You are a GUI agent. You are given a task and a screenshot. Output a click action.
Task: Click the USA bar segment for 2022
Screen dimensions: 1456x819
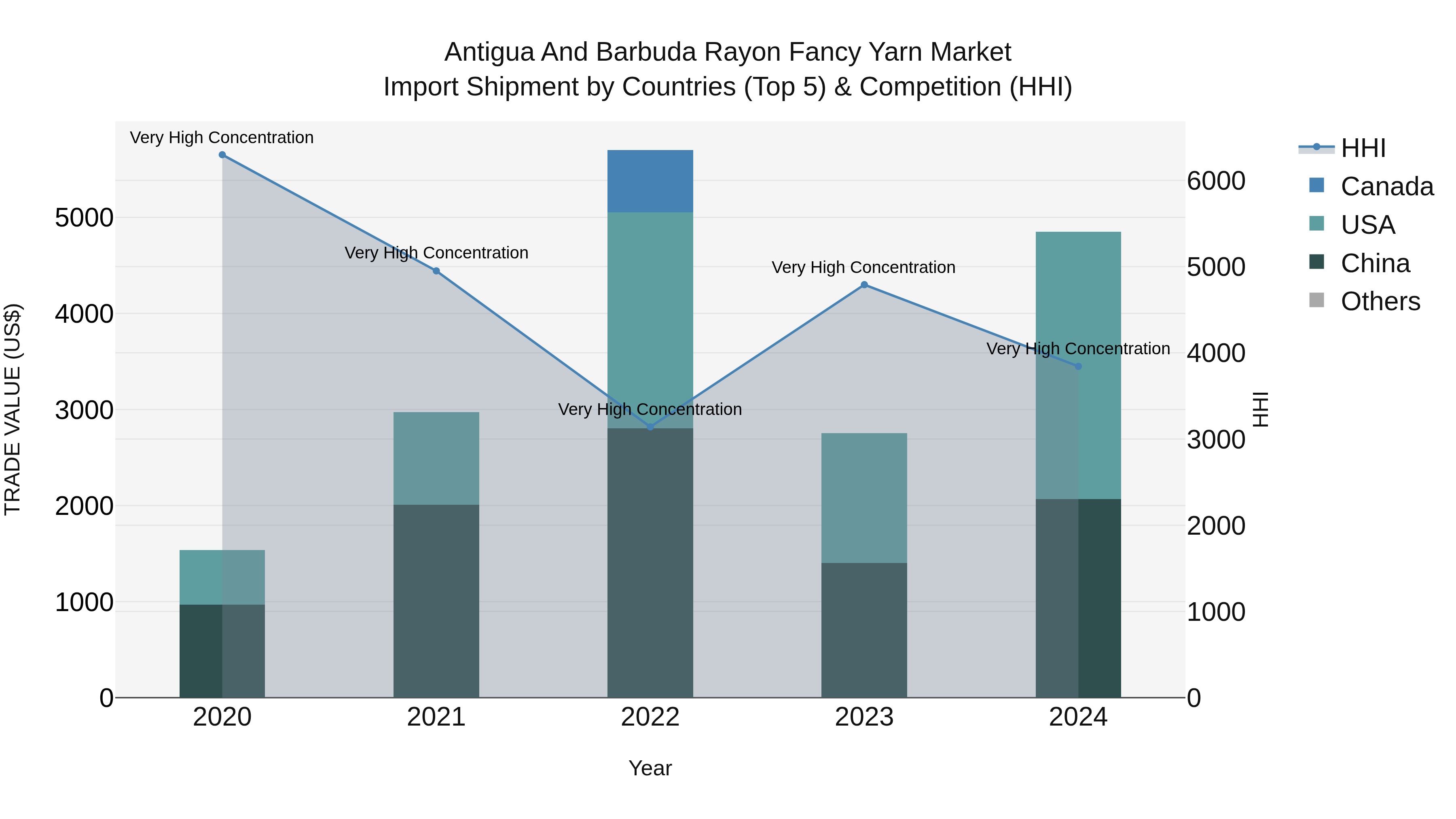pyautogui.click(x=650, y=320)
